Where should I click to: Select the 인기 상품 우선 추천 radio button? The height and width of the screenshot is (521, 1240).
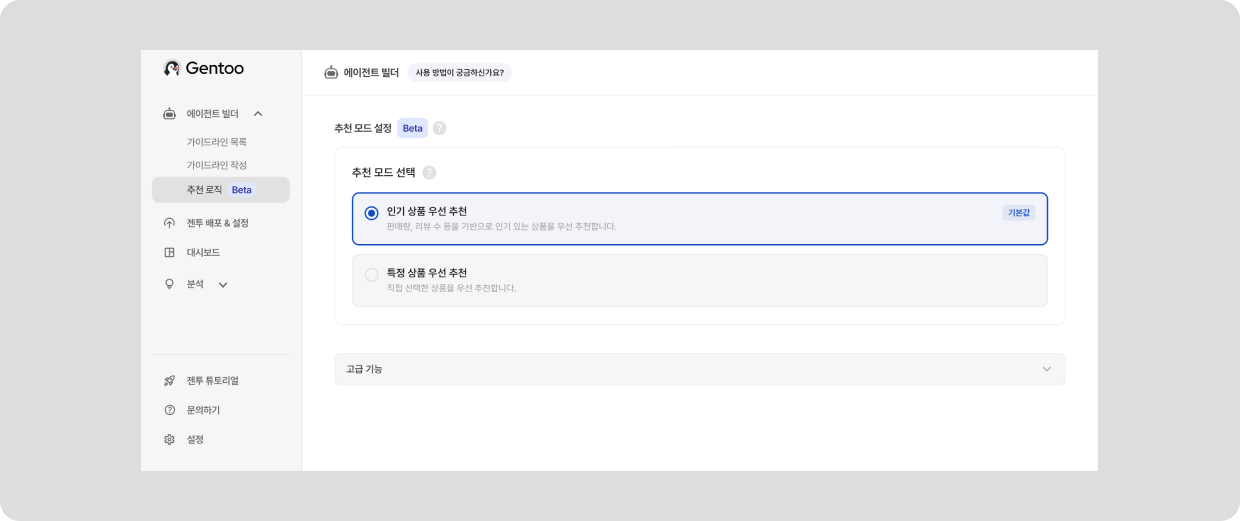(372, 213)
